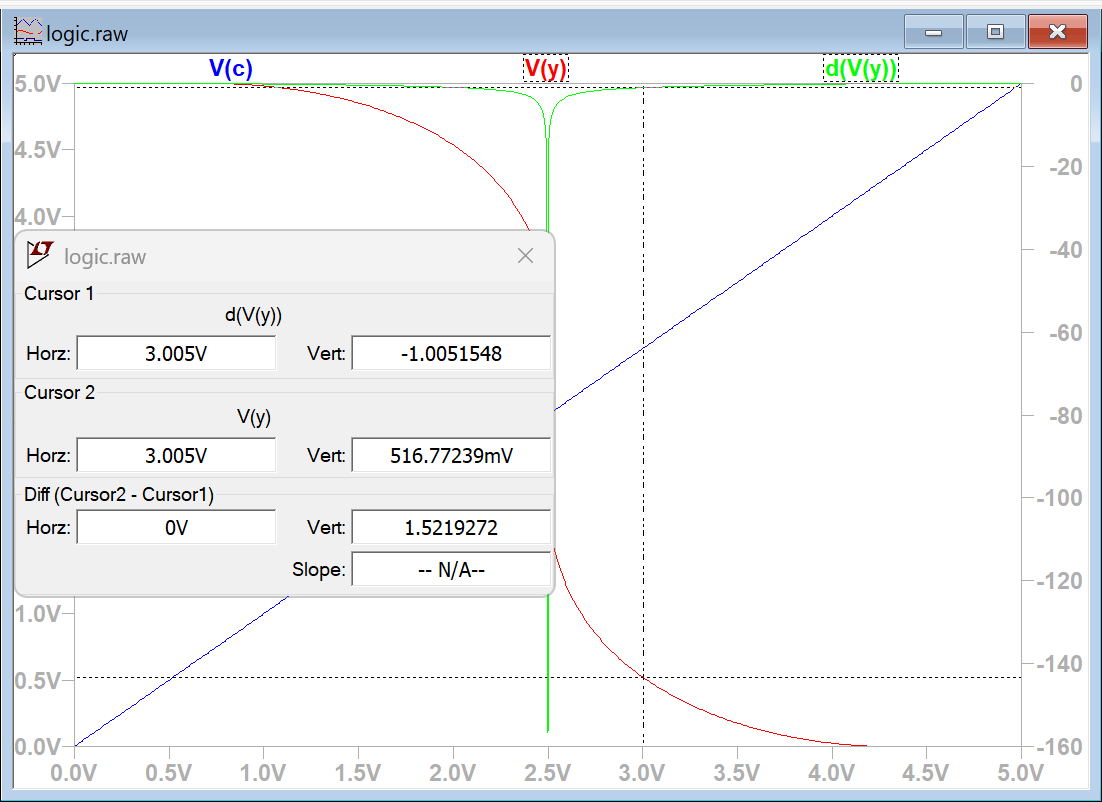Screen dimensions: 1102x802
Task: Click the Cursor 1 Horz field showing 3.005V
Action: 176,353
